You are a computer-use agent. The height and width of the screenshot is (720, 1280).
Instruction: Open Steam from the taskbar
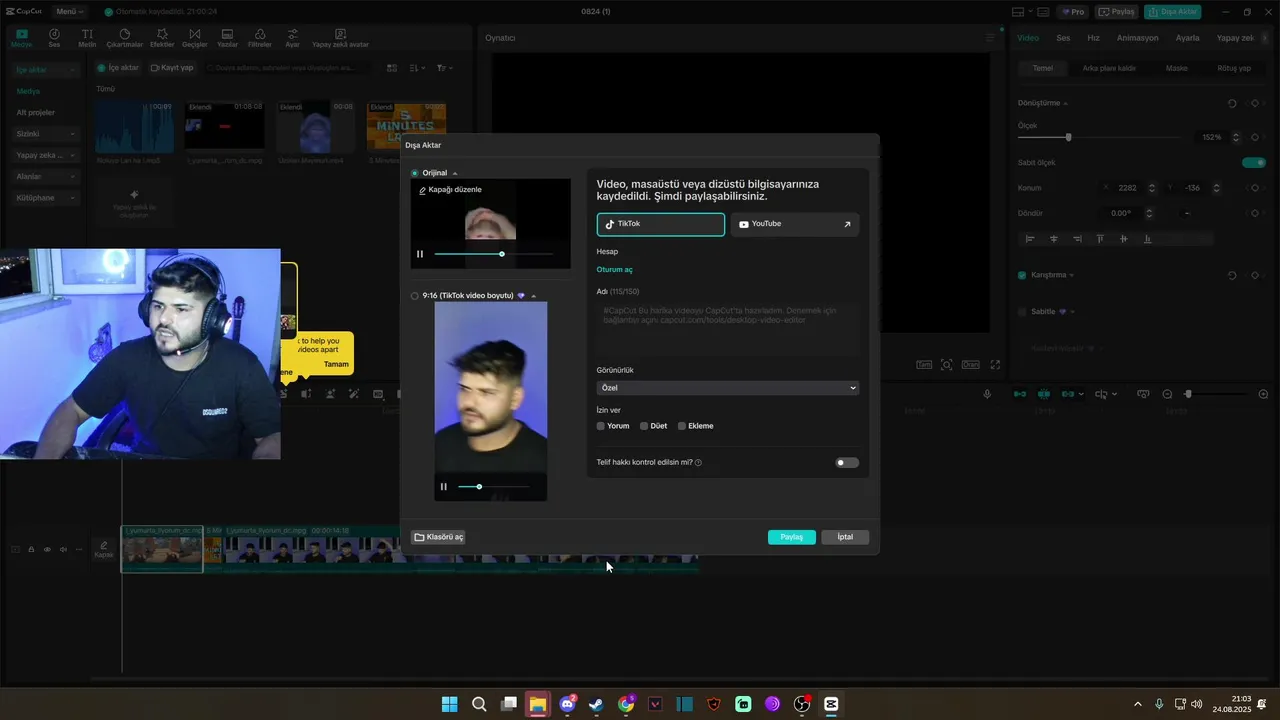click(596, 704)
